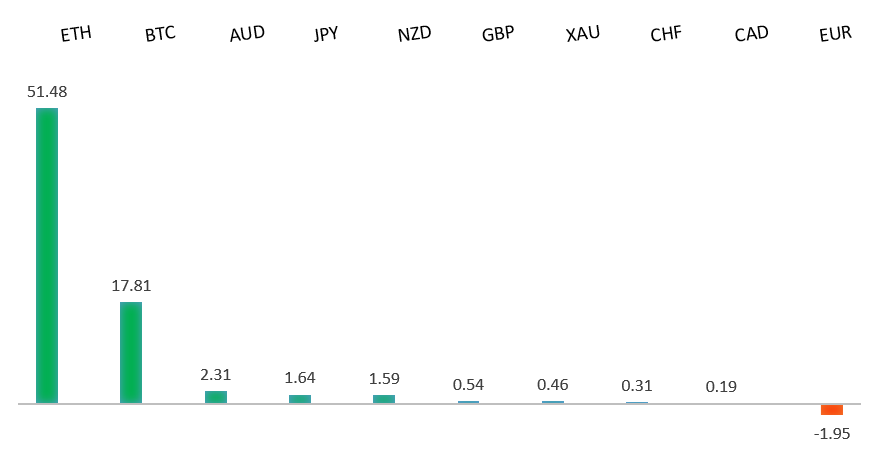This screenshot has width=878, height=459.
Task: Click the 51.48 data label
Action: (47, 92)
